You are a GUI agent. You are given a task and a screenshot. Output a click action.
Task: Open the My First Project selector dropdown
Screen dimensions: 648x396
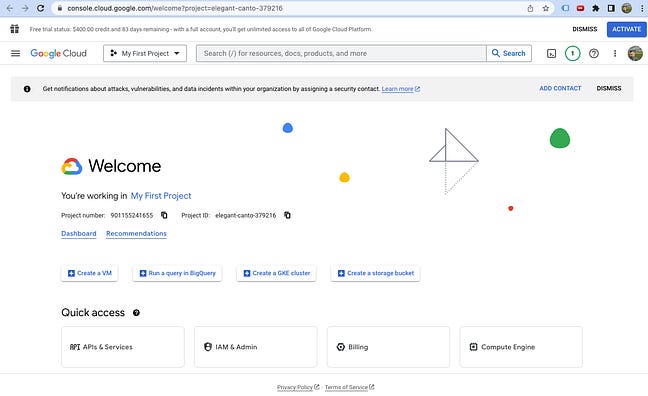coord(145,53)
